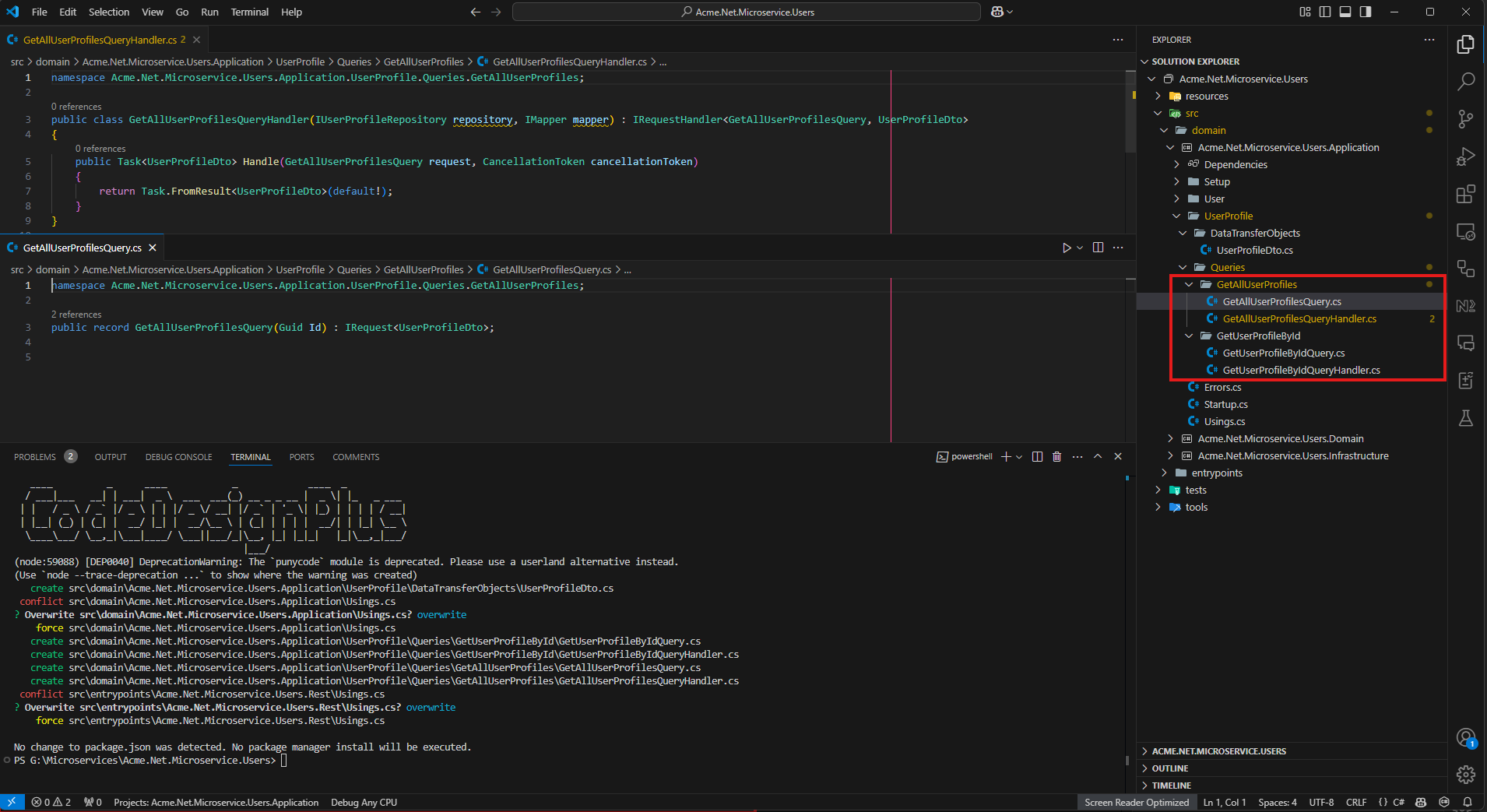Collapse the GetAllUserProfiles folder

click(1189, 285)
